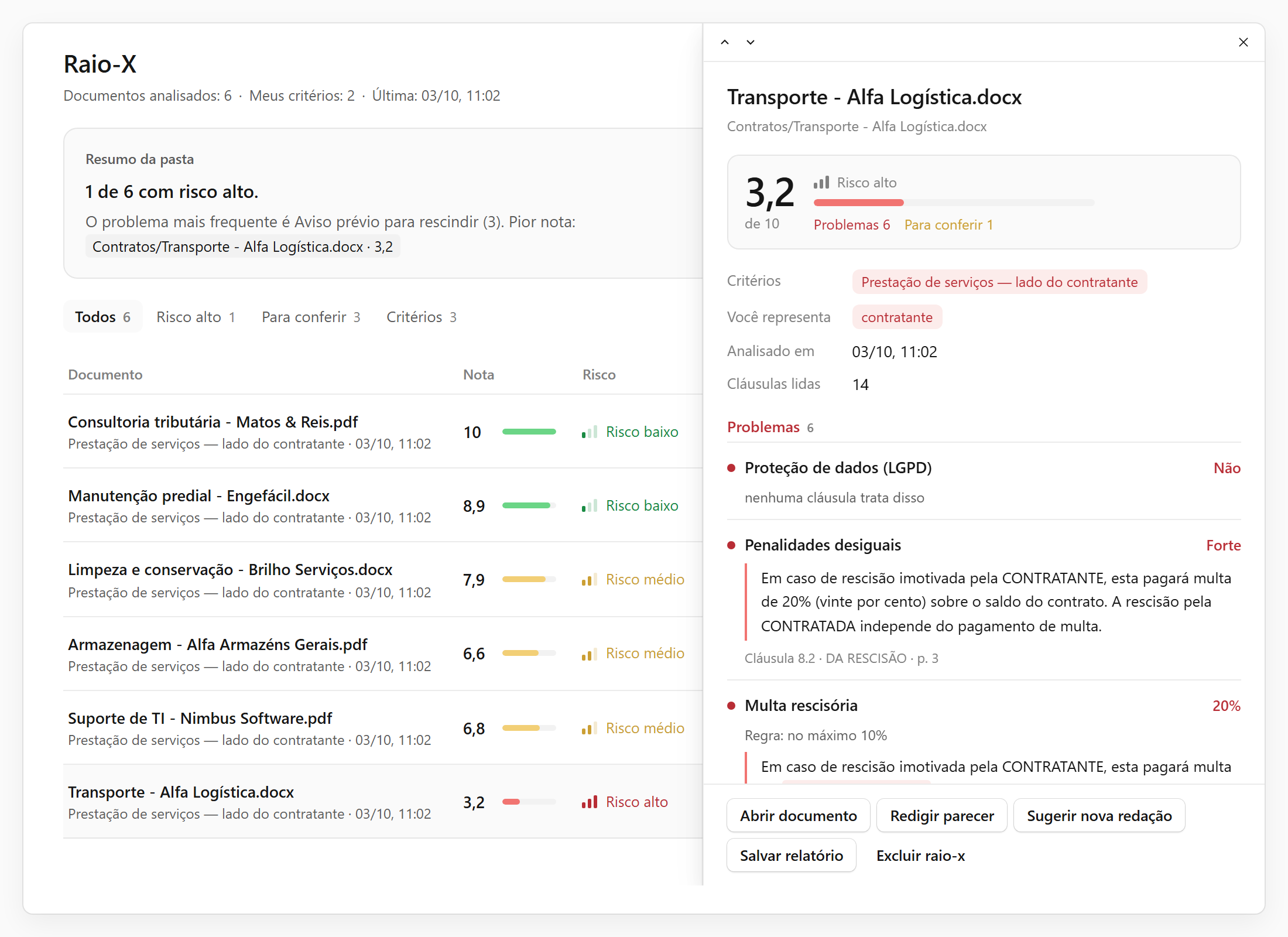Click risk bars icon for Suporte de TI row
The image size is (1288, 937).
tap(590, 728)
